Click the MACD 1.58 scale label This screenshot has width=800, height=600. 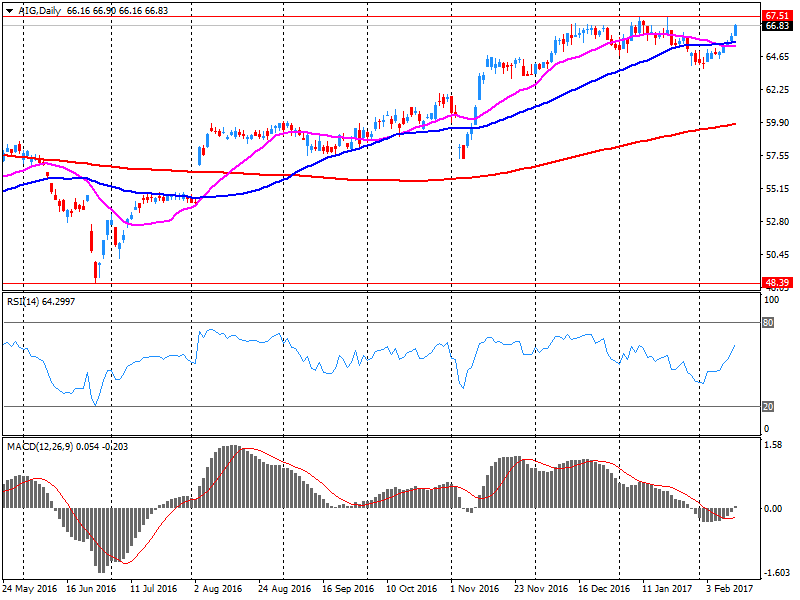click(x=773, y=445)
